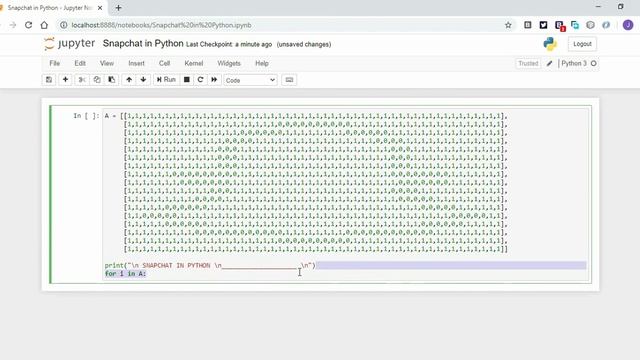Click the blue stacked-squares extension icon
The width and height of the screenshot is (640, 360).
[575, 25]
